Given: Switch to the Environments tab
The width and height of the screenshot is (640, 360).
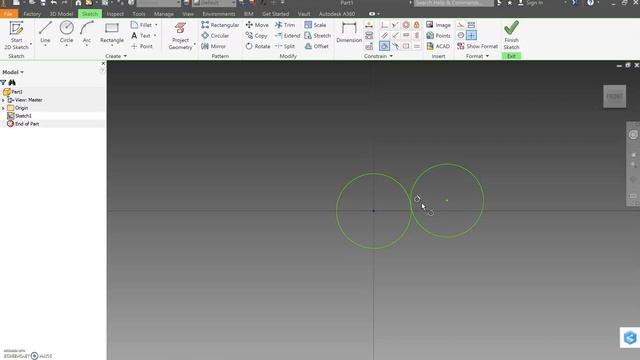Looking at the screenshot, I should (219, 14).
